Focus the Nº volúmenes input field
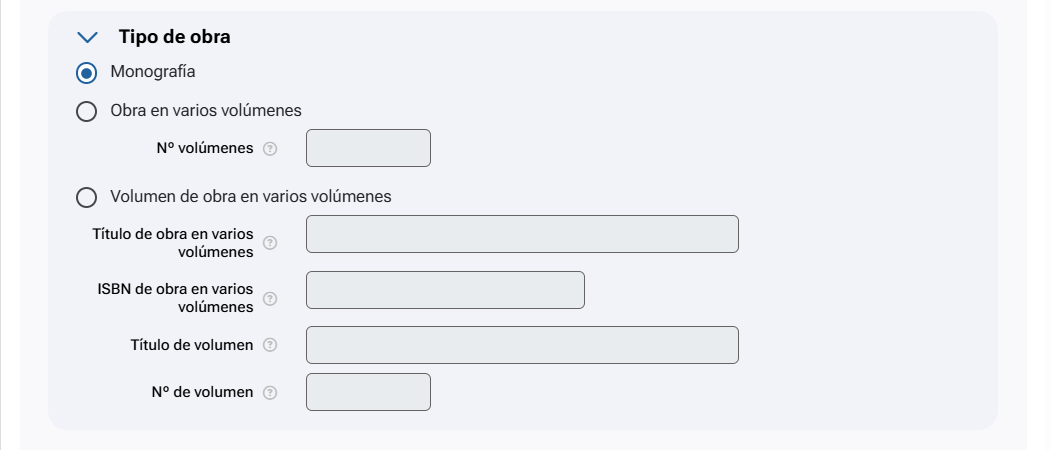The height and width of the screenshot is (450, 1050). (368, 148)
